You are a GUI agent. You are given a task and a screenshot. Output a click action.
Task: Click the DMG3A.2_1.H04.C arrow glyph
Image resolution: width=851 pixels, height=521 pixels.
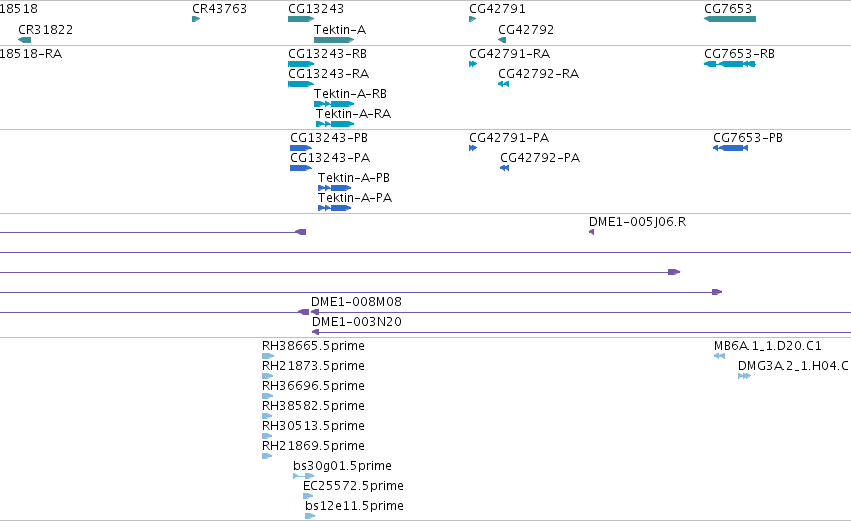745,376
